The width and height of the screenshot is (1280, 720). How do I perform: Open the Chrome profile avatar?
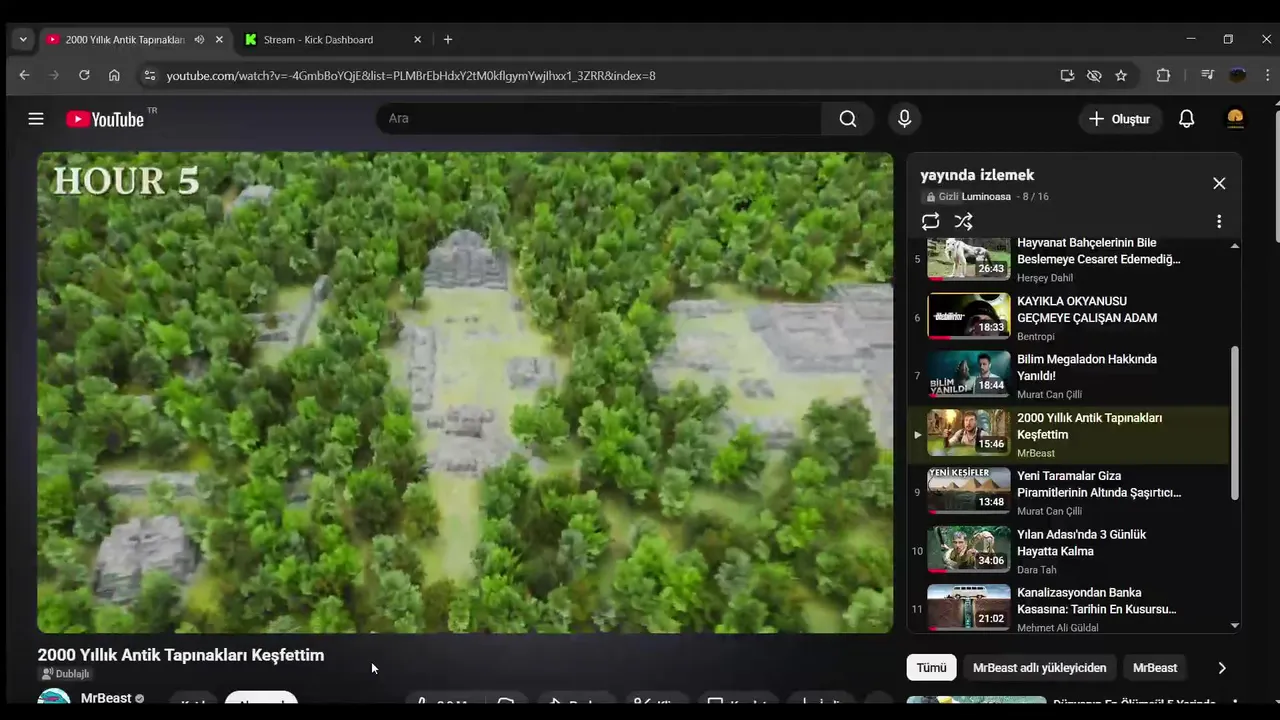coord(1238,75)
